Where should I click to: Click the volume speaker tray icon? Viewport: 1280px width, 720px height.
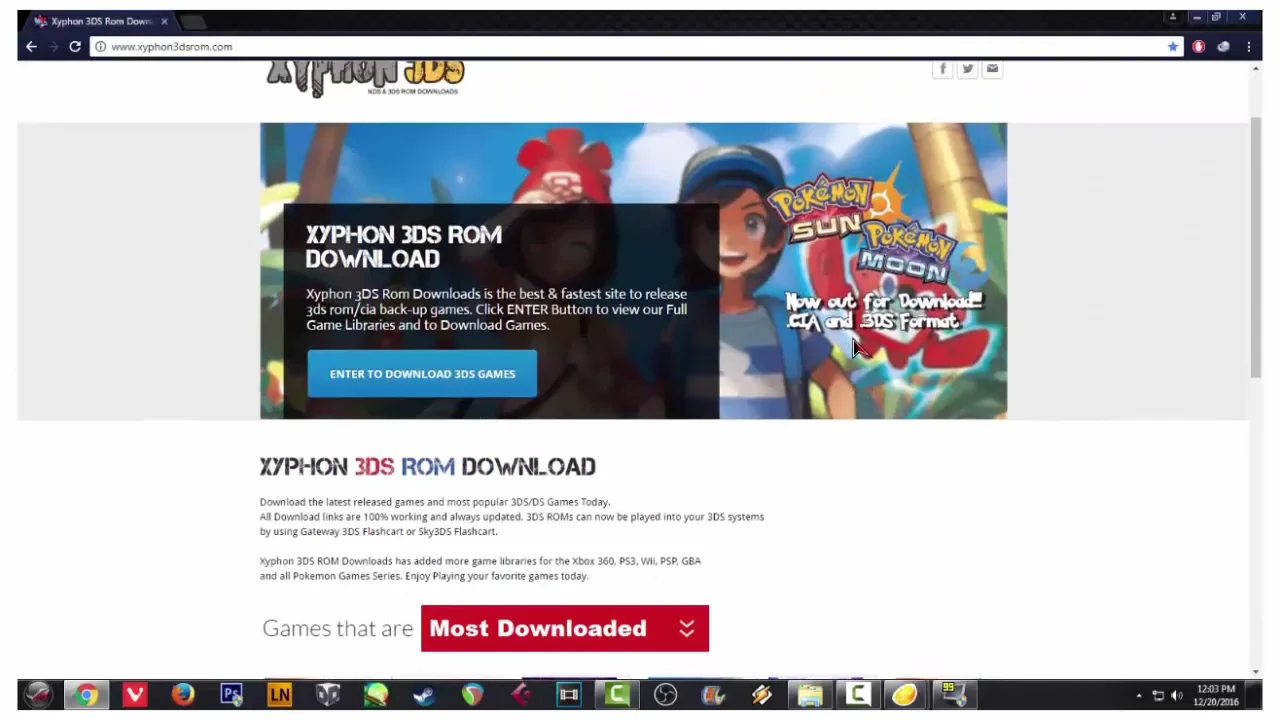1176,695
